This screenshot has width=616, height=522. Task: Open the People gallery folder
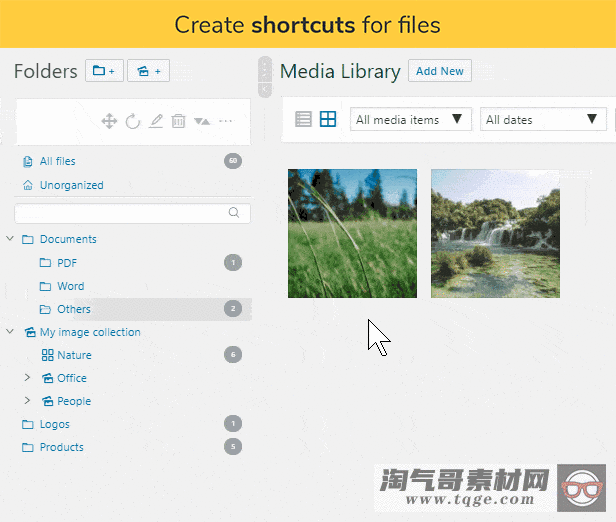click(x=74, y=401)
